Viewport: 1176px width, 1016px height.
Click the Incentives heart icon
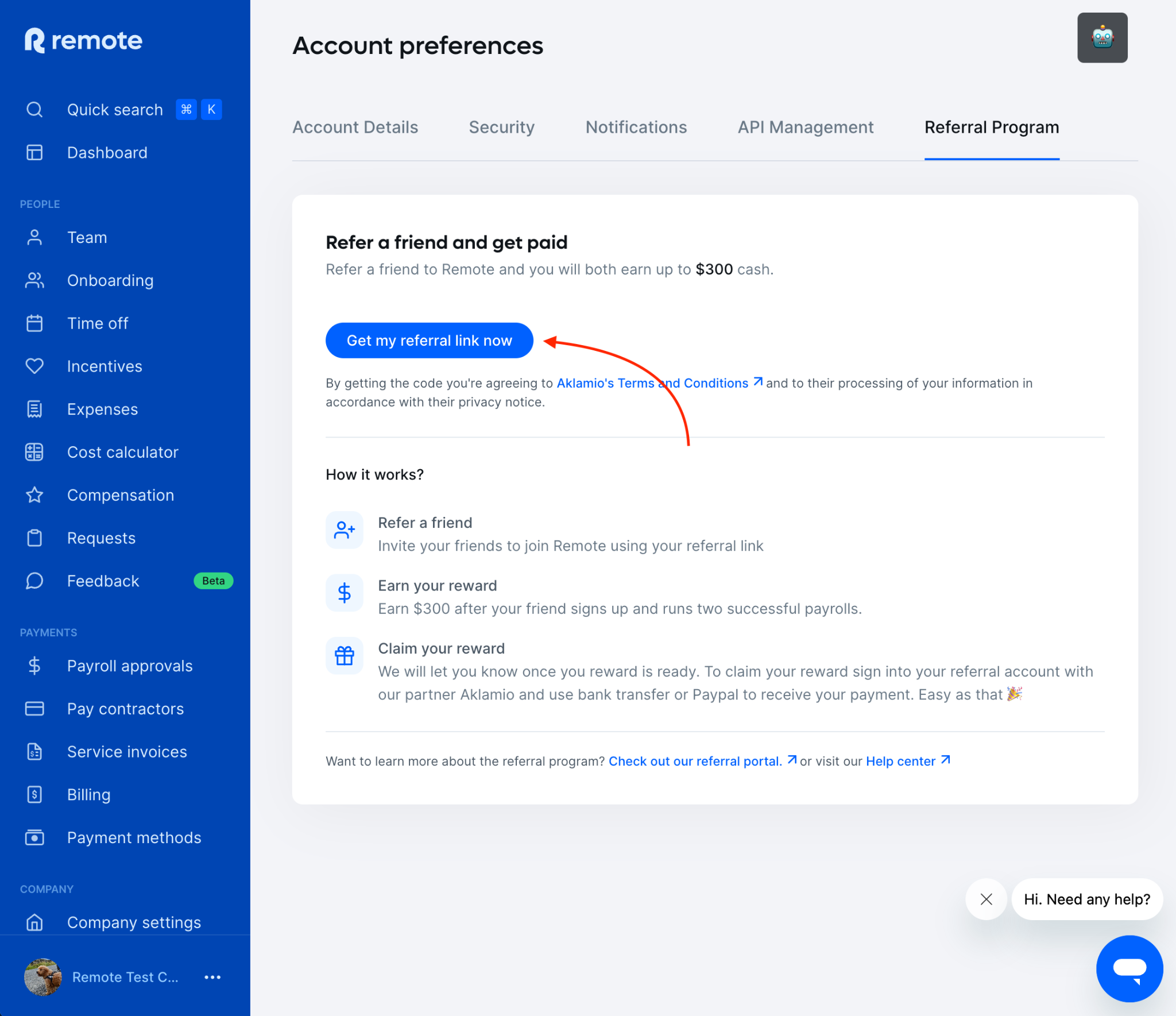tap(34, 366)
